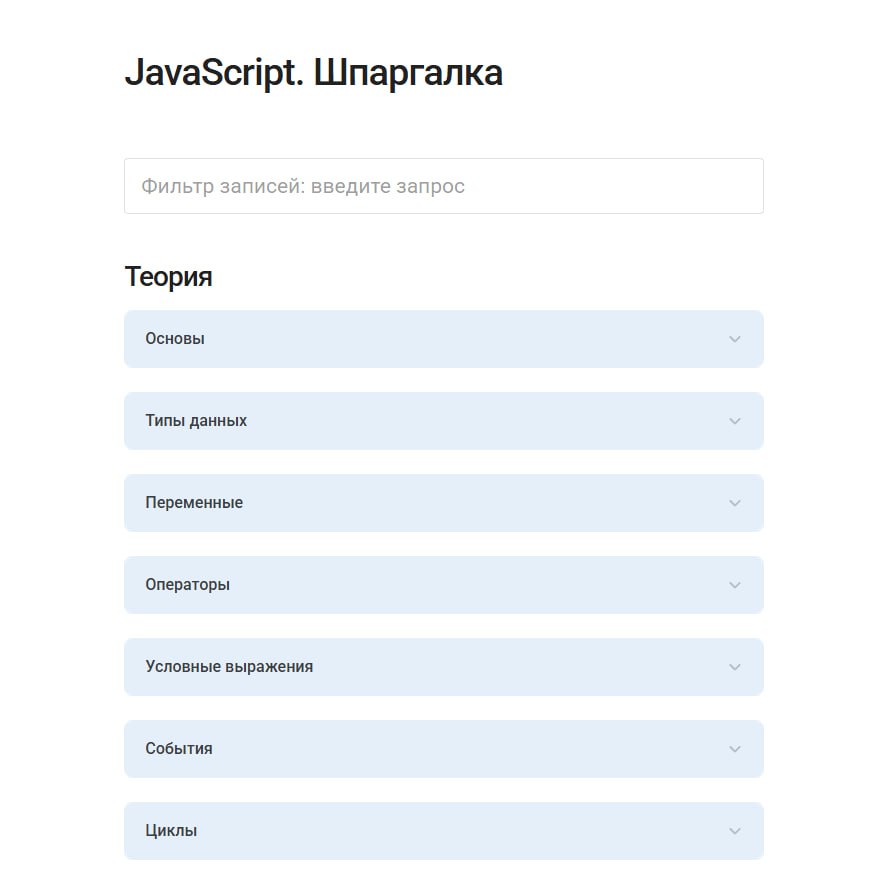
Task: Select the 'Теория' section heading
Action: click(168, 276)
